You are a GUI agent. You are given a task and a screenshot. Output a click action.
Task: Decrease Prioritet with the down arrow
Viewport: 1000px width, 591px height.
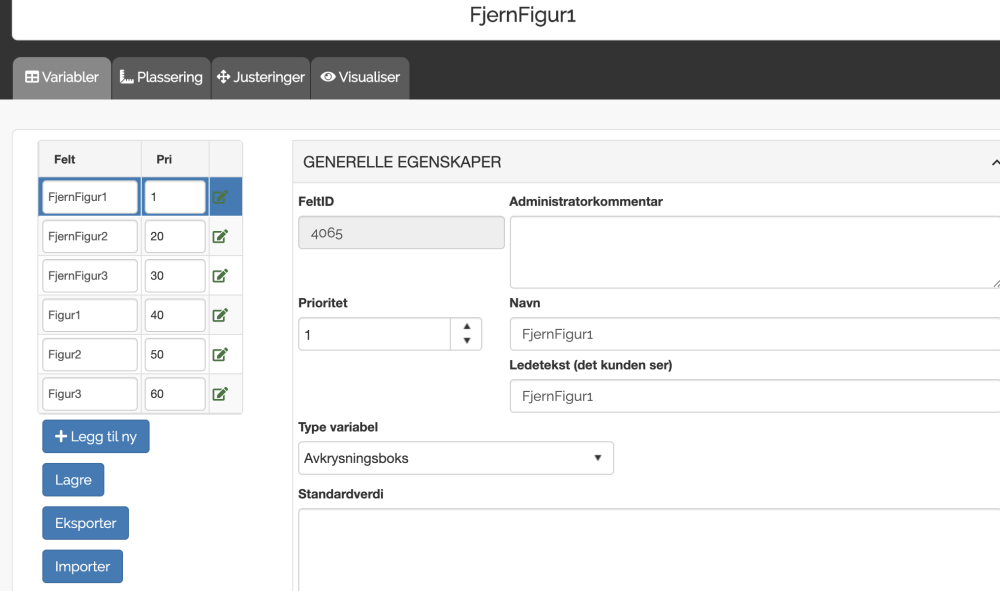coord(466,341)
